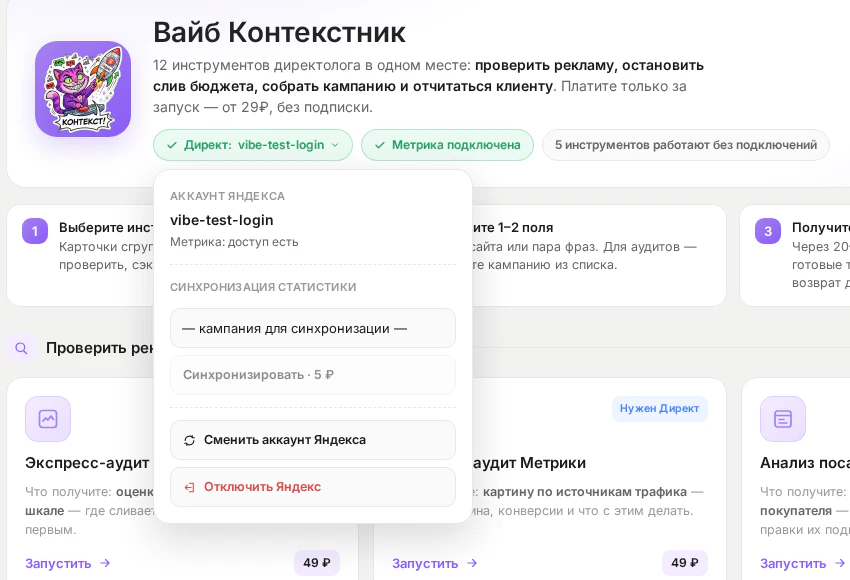Open the кампания для синхронизации select box
This screenshot has height=580, width=850.
[x=313, y=328]
